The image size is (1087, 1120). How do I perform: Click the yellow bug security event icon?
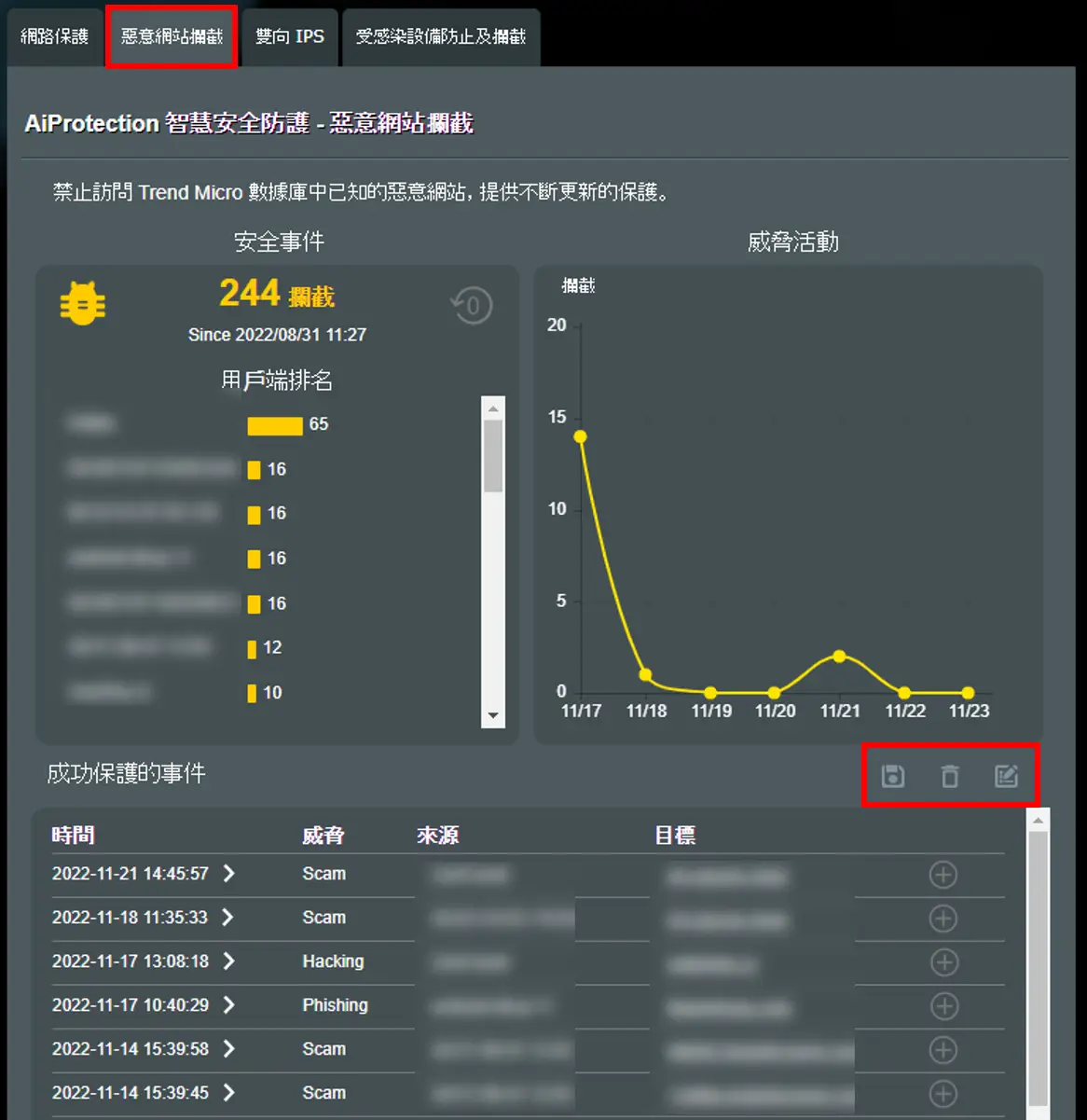coord(83,302)
